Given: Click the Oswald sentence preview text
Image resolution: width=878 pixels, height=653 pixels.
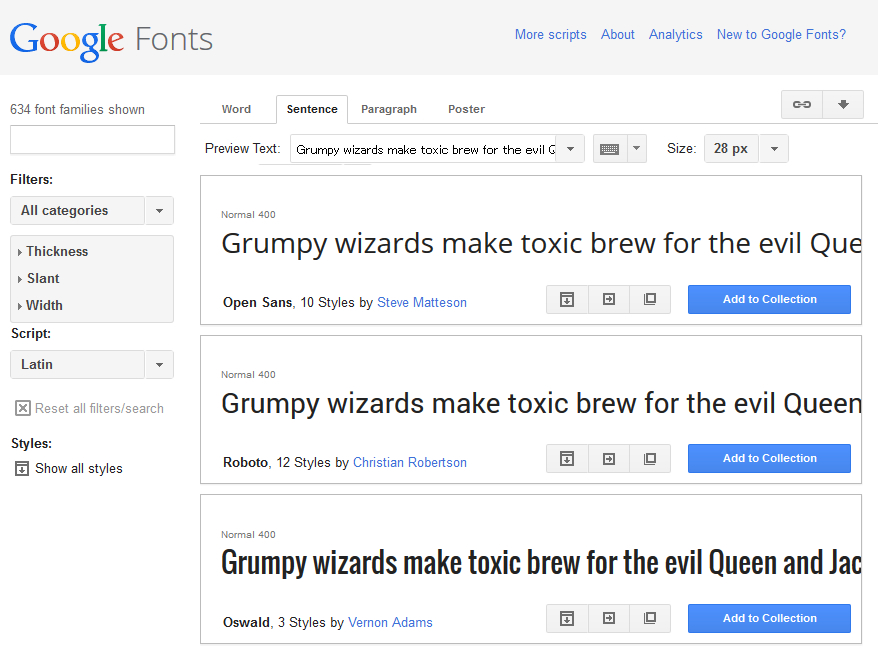Looking at the screenshot, I should point(541,563).
